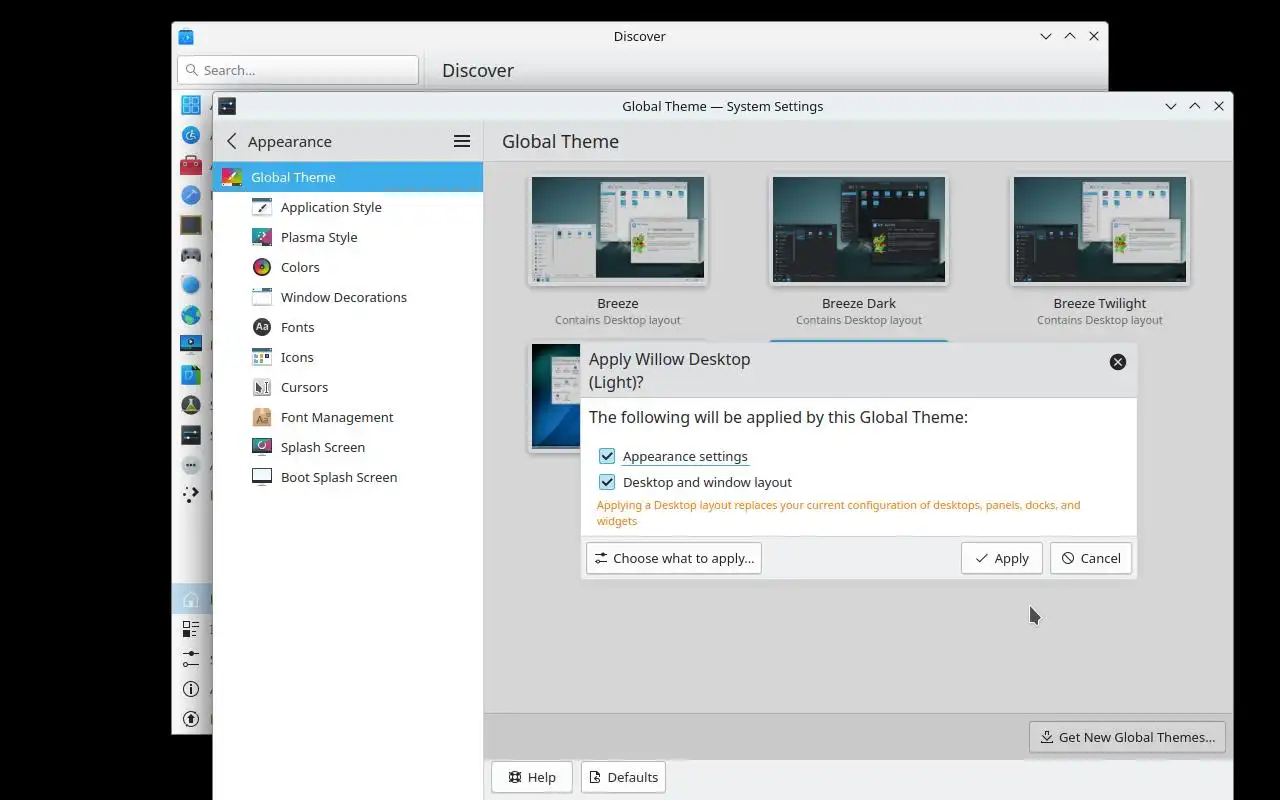Open Window Decorations icon in sidebar

click(262, 297)
